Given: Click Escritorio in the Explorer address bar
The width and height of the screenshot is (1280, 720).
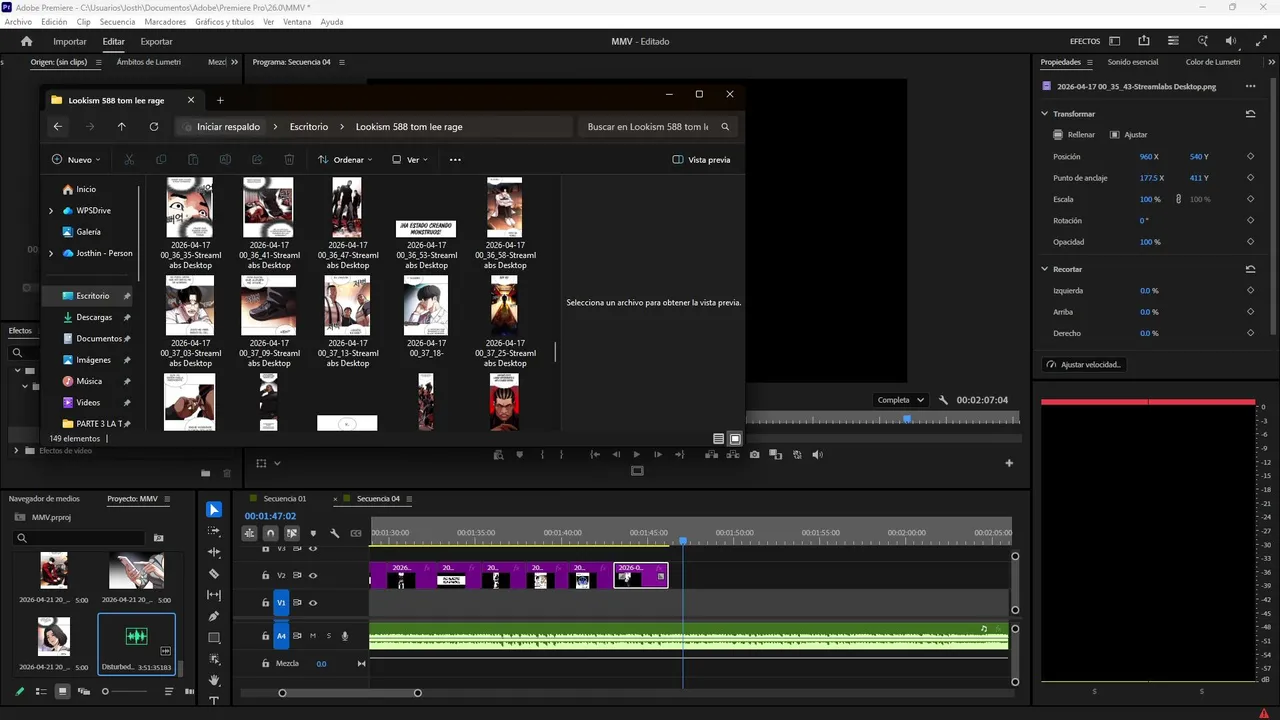Looking at the screenshot, I should [309, 127].
